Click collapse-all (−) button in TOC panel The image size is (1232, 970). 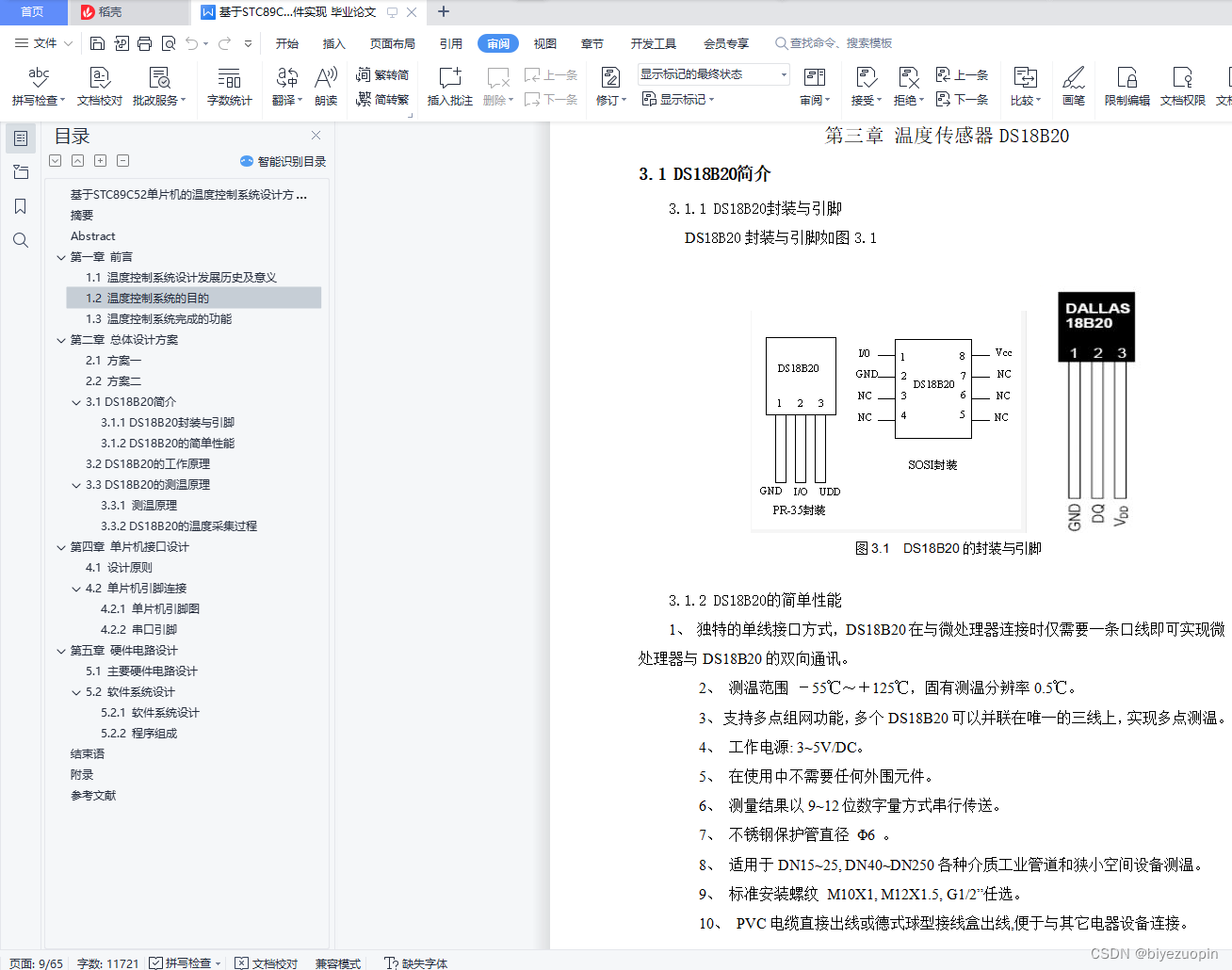pos(123,161)
